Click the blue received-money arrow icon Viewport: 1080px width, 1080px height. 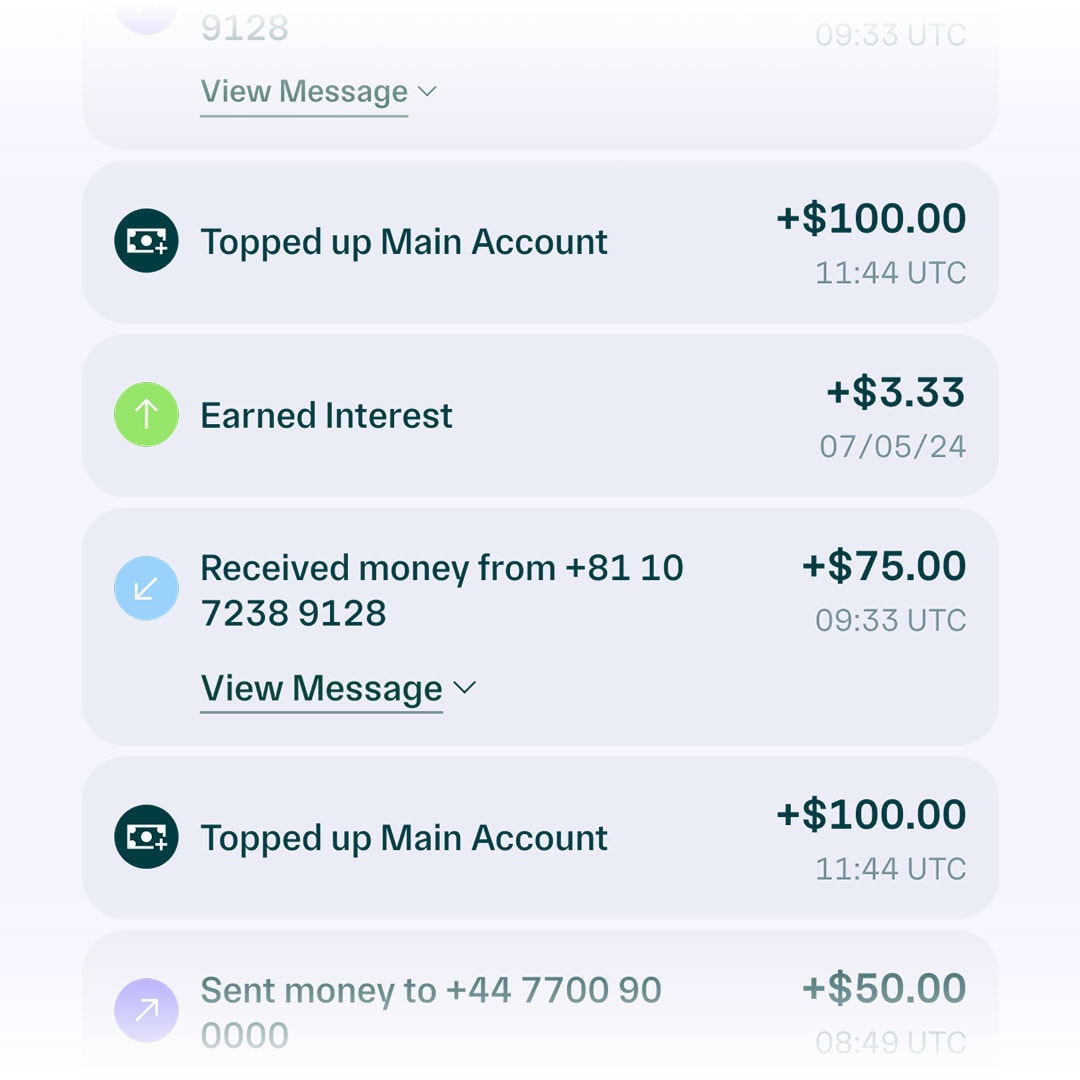click(x=146, y=588)
